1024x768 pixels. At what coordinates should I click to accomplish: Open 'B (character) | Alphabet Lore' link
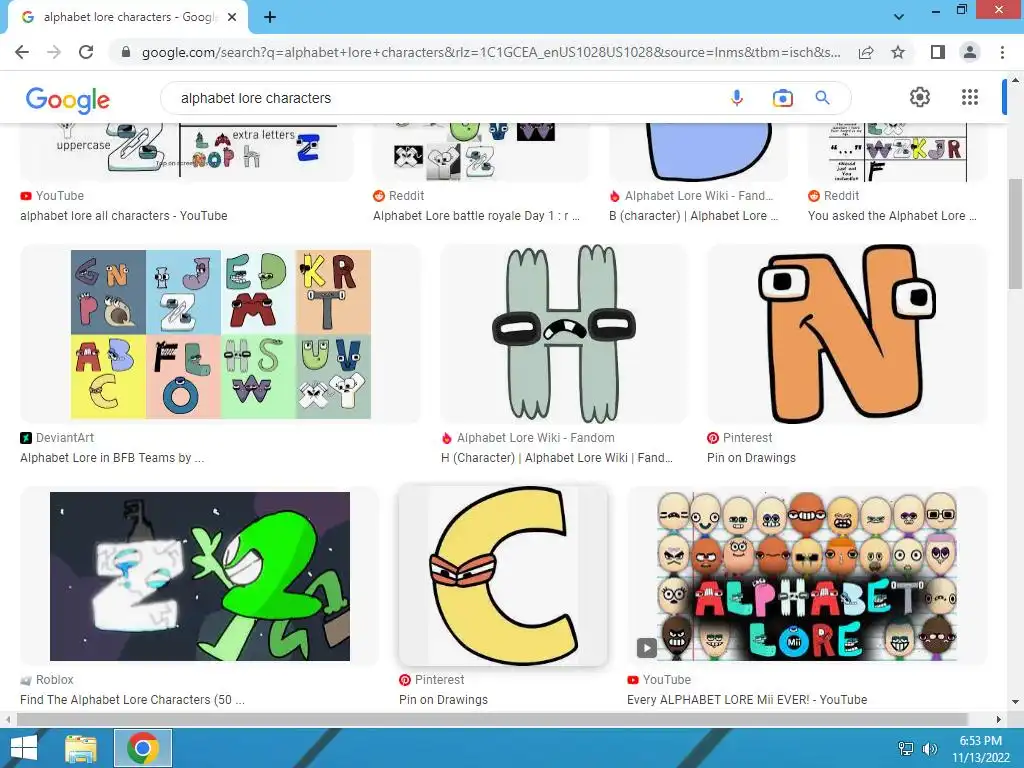pos(694,216)
